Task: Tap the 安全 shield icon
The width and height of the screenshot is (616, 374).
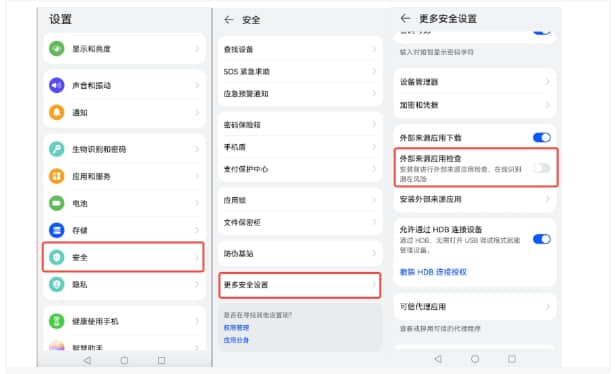Action: [x=57, y=257]
